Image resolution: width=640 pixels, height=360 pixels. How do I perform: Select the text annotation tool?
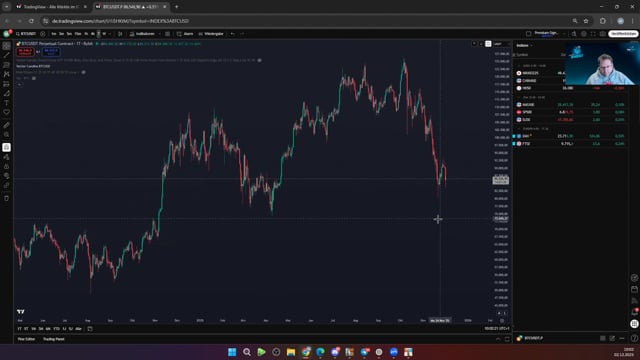pos(7,103)
